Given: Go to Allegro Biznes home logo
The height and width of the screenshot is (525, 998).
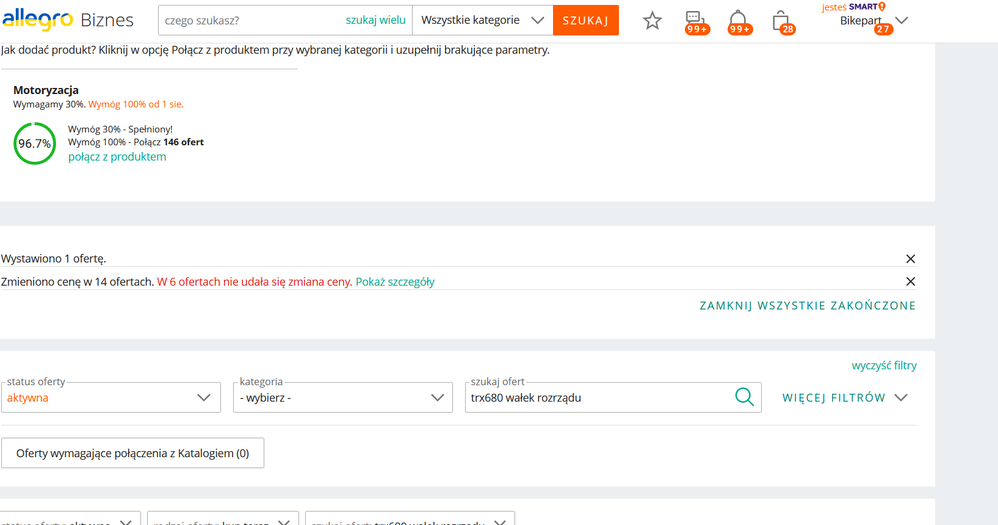Looking at the screenshot, I should click(67, 20).
